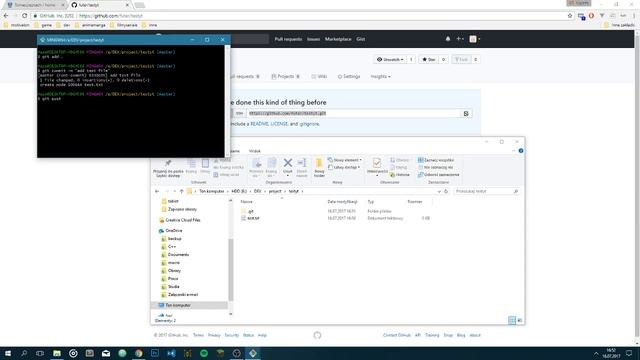Open the Windows Start menu
This screenshot has height=360, width=640.
(8, 353)
